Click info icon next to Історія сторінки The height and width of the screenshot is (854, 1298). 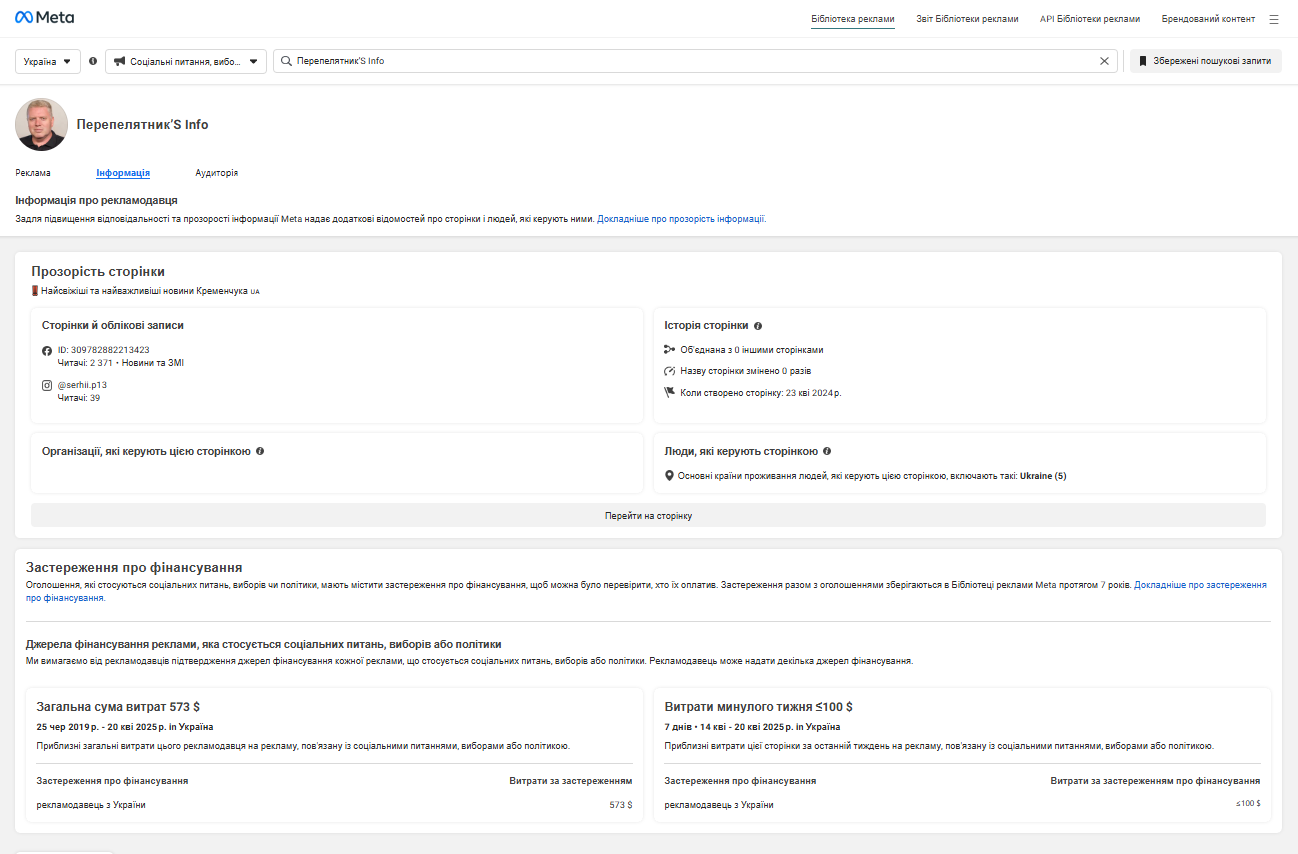coord(758,326)
